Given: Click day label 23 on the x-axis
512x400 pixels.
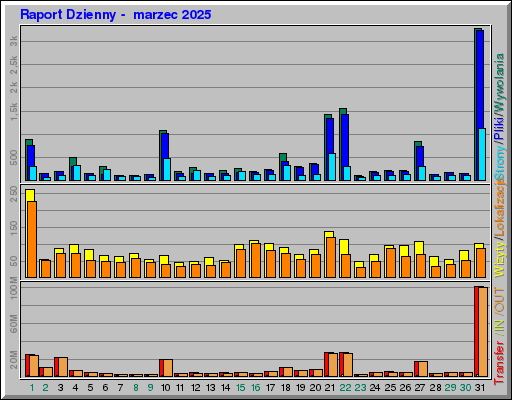Looking at the screenshot, I should click(x=360, y=388).
